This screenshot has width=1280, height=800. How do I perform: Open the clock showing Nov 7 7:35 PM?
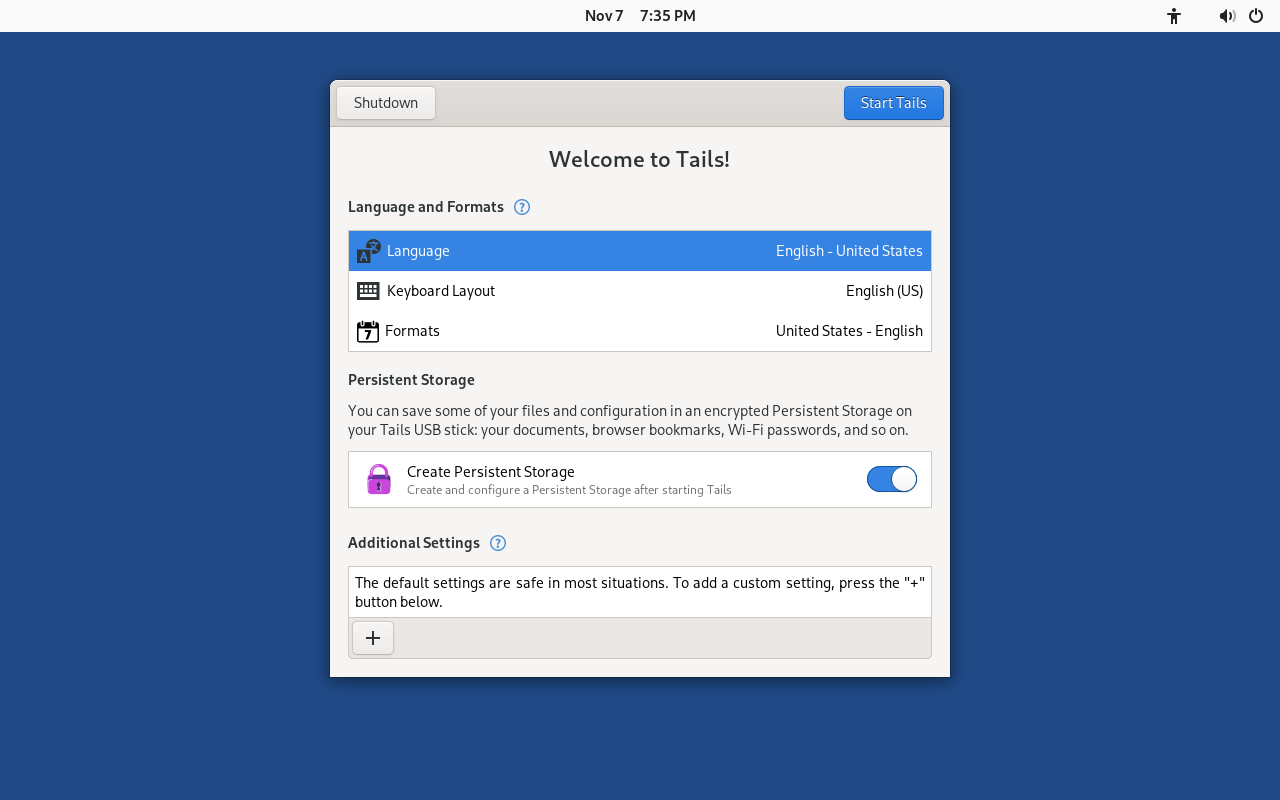640,16
